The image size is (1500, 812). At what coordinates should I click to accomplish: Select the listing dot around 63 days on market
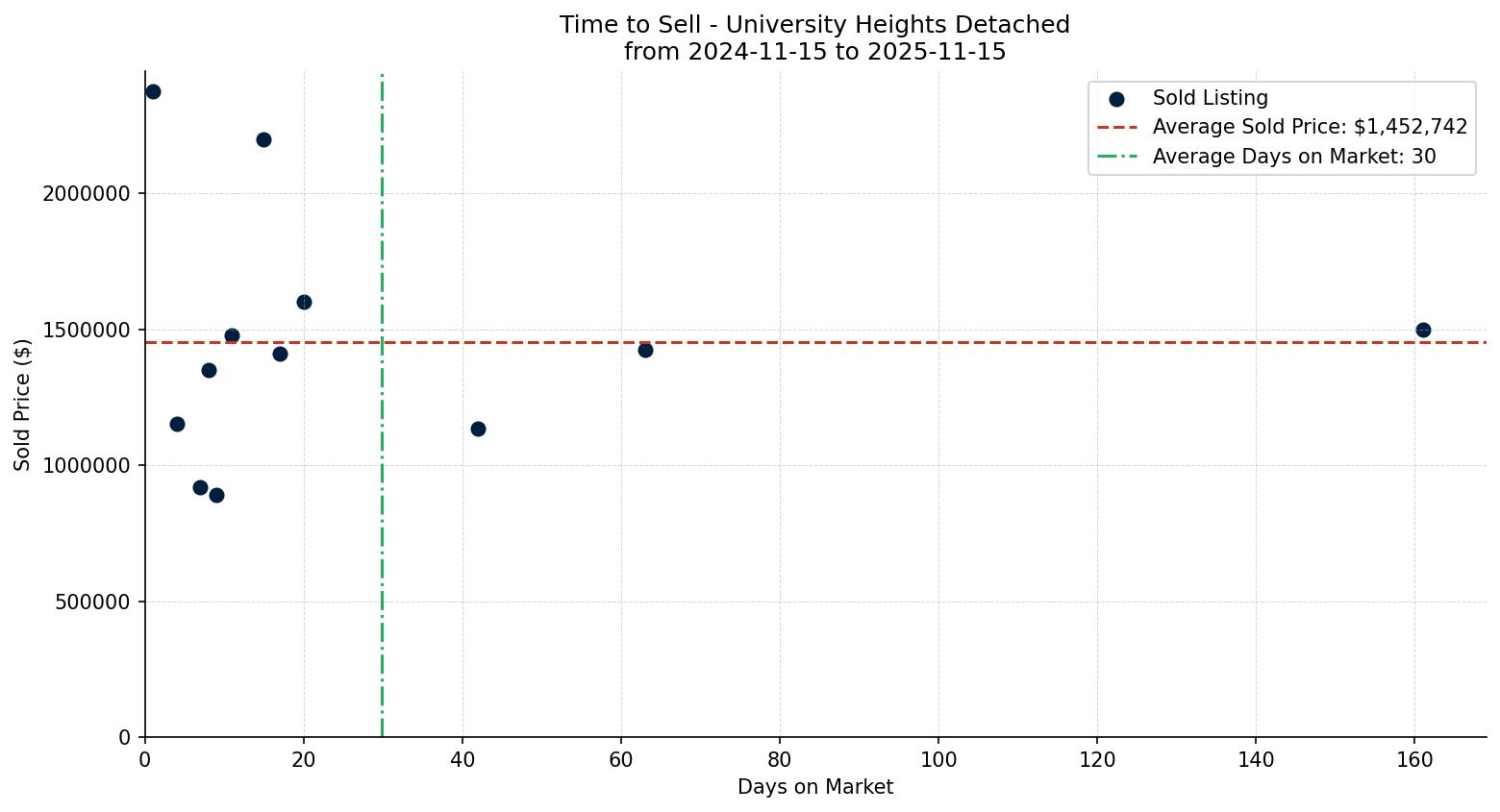(645, 350)
